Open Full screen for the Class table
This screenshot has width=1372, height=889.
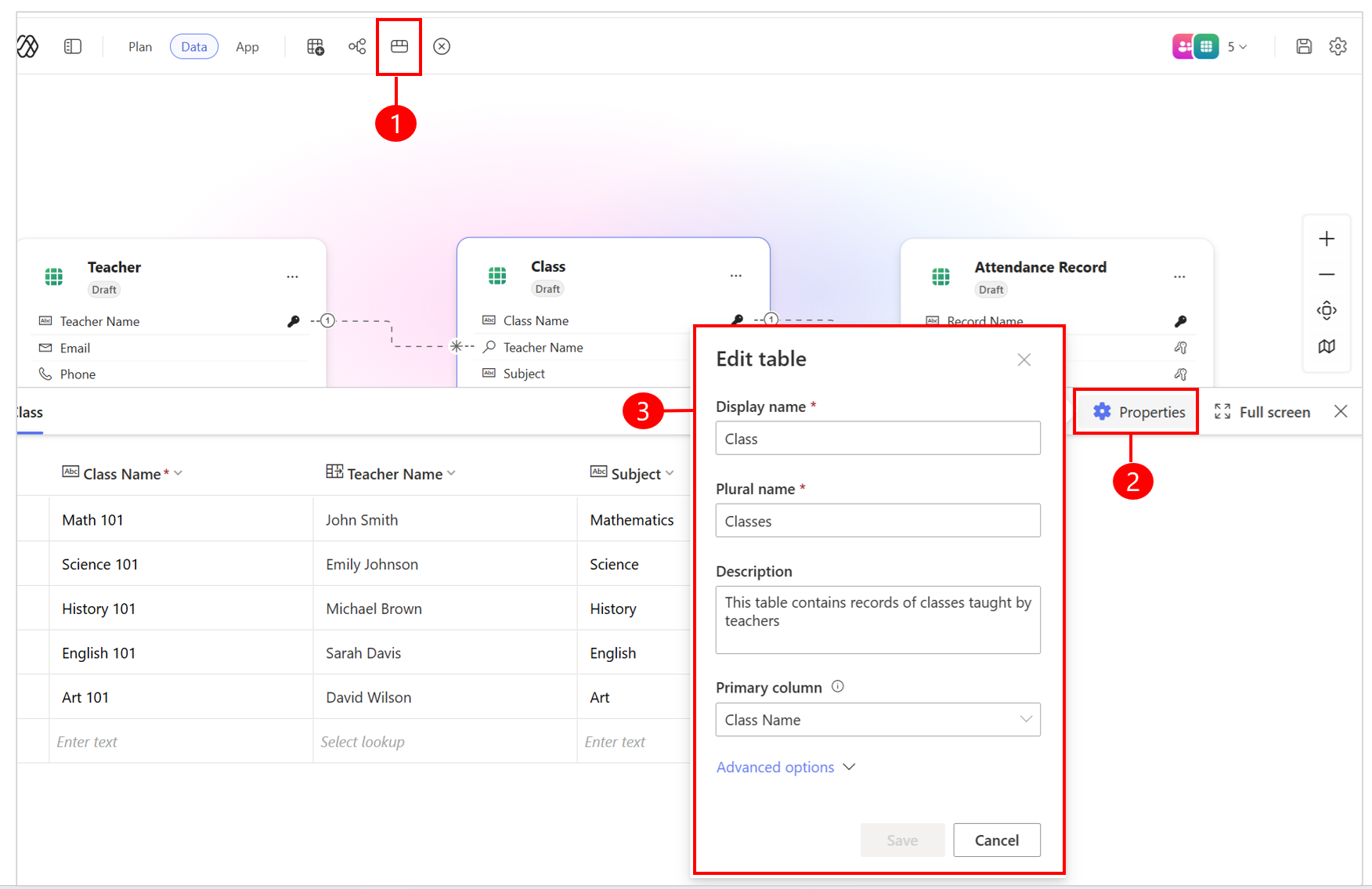(1262, 411)
